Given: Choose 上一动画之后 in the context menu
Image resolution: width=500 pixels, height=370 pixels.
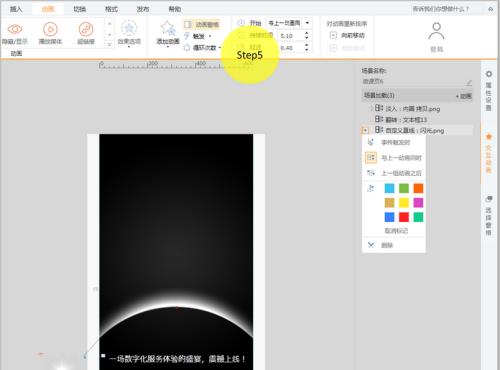Looking at the screenshot, I should (394, 173).
